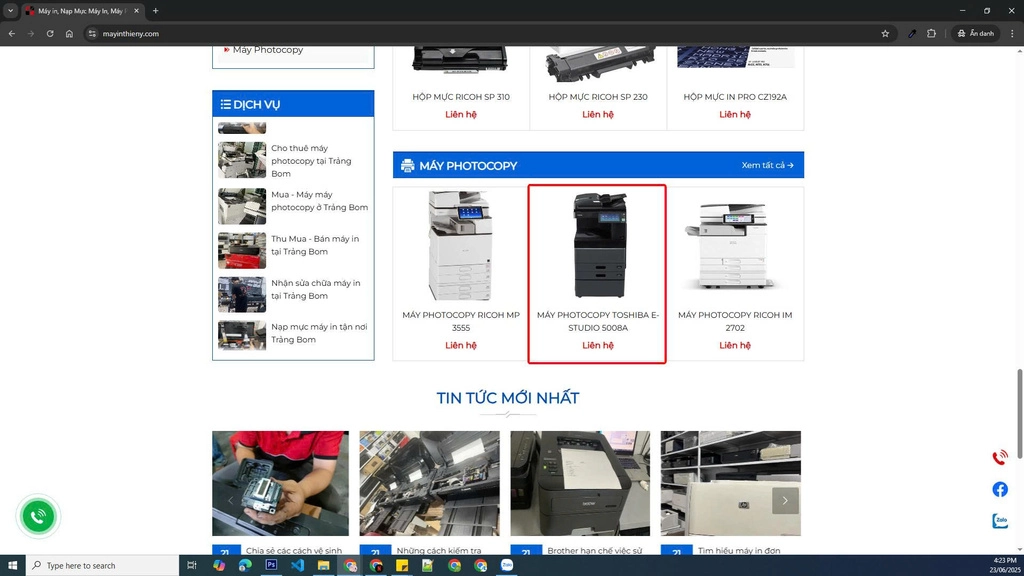Advance news carousel with right arrow
This screenshot has width=1024, height=576.
[785, 501]
